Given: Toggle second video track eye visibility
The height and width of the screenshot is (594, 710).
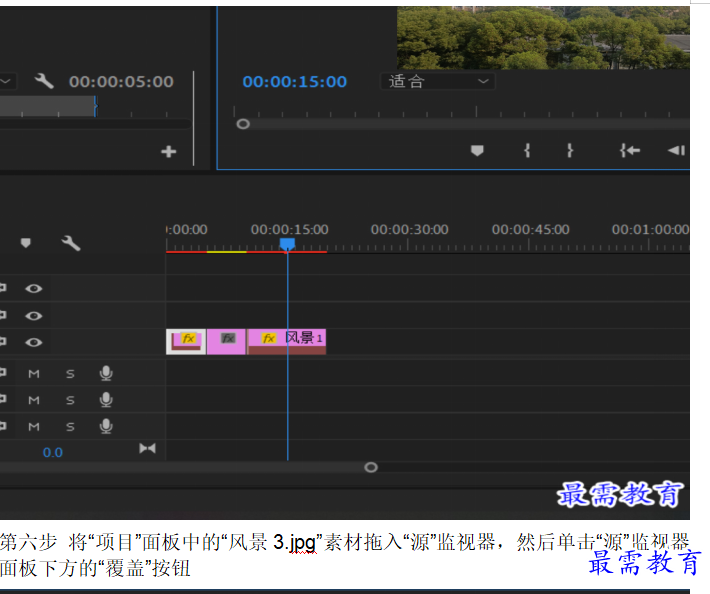Looking at the screenshot, I should click(x=34, y=316).
